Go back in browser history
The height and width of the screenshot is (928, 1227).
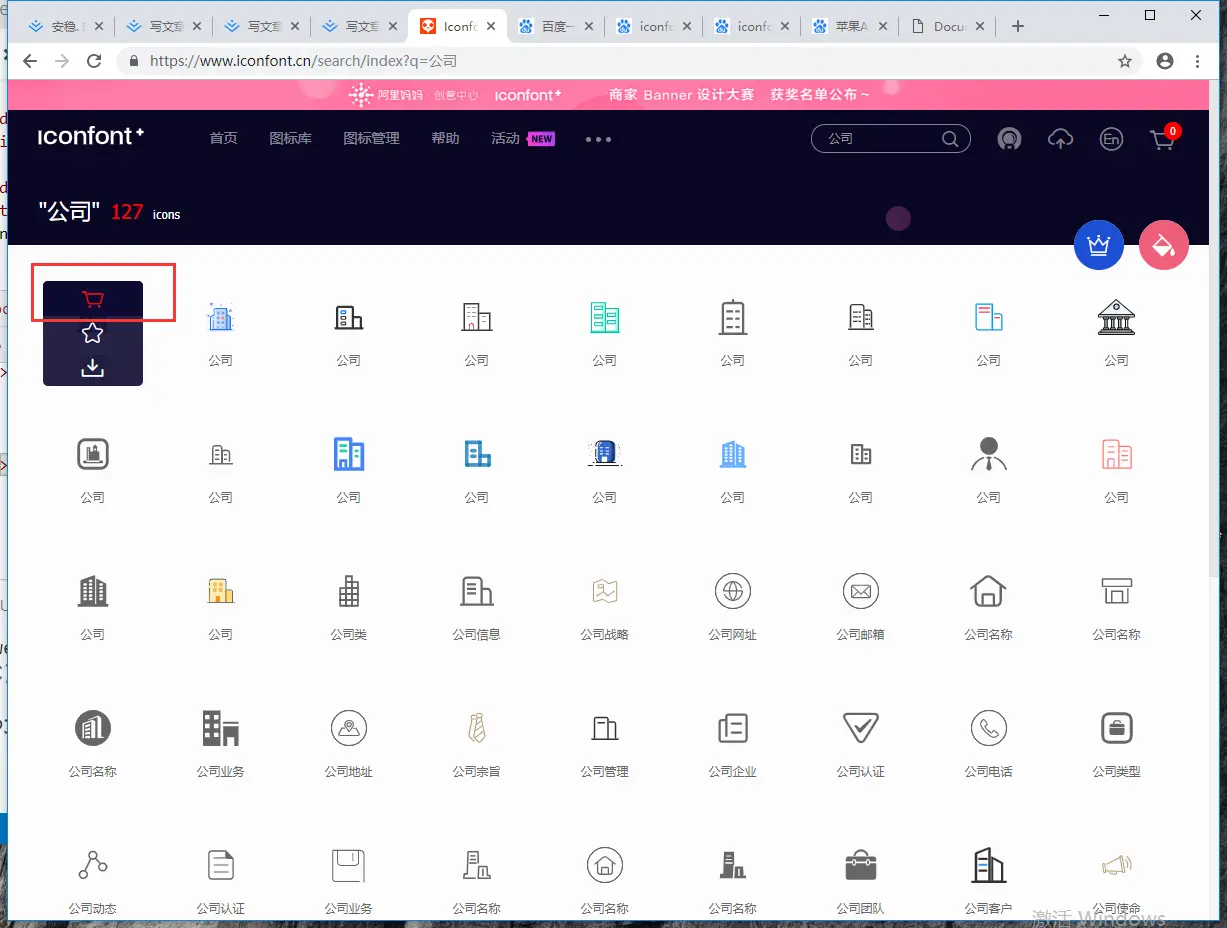coord(30,61)
